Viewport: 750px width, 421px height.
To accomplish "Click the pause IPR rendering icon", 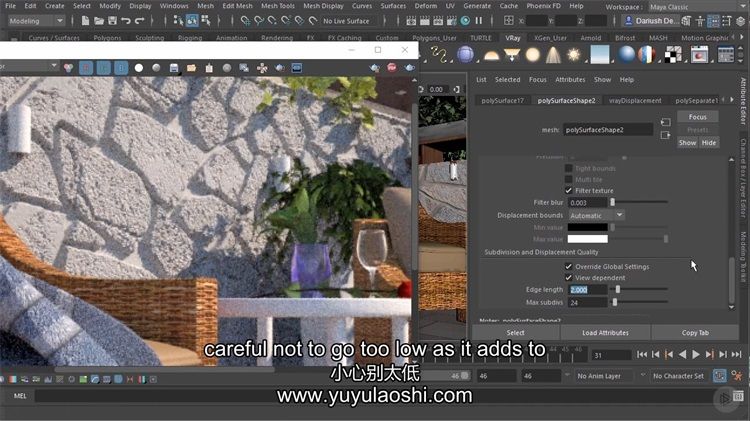I will tap(479, 21).
